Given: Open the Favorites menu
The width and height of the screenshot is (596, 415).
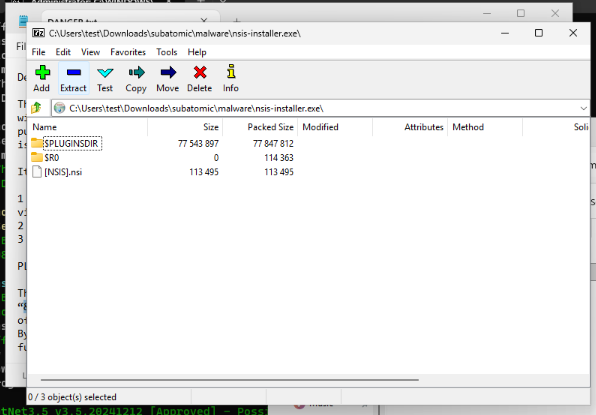Looking at the screenshot, I should coord(128,52).
